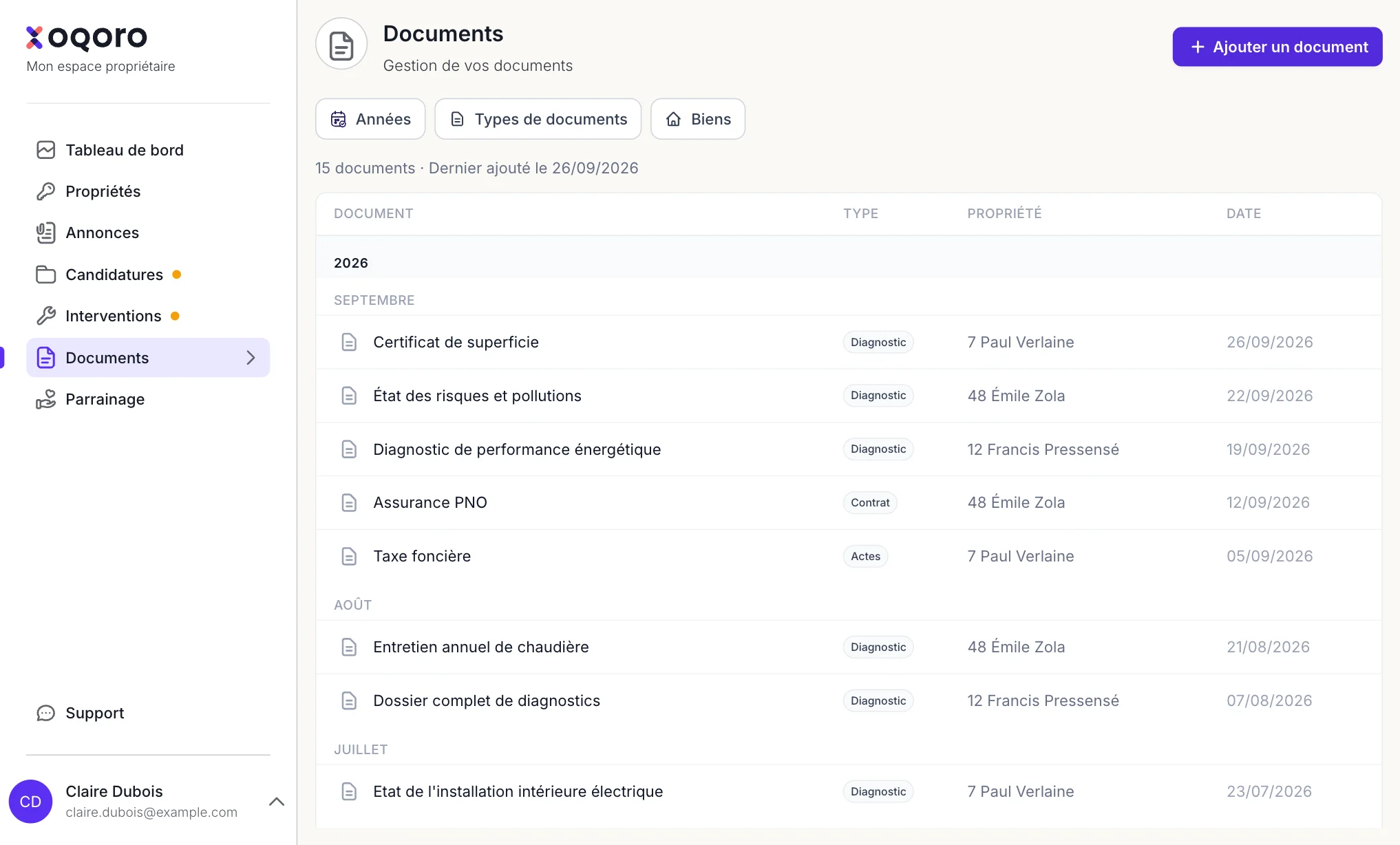The height and width of the screenshot is (845, 1400).
Task: Open the Années filter dropdown
Action: [x=370, y=119]
